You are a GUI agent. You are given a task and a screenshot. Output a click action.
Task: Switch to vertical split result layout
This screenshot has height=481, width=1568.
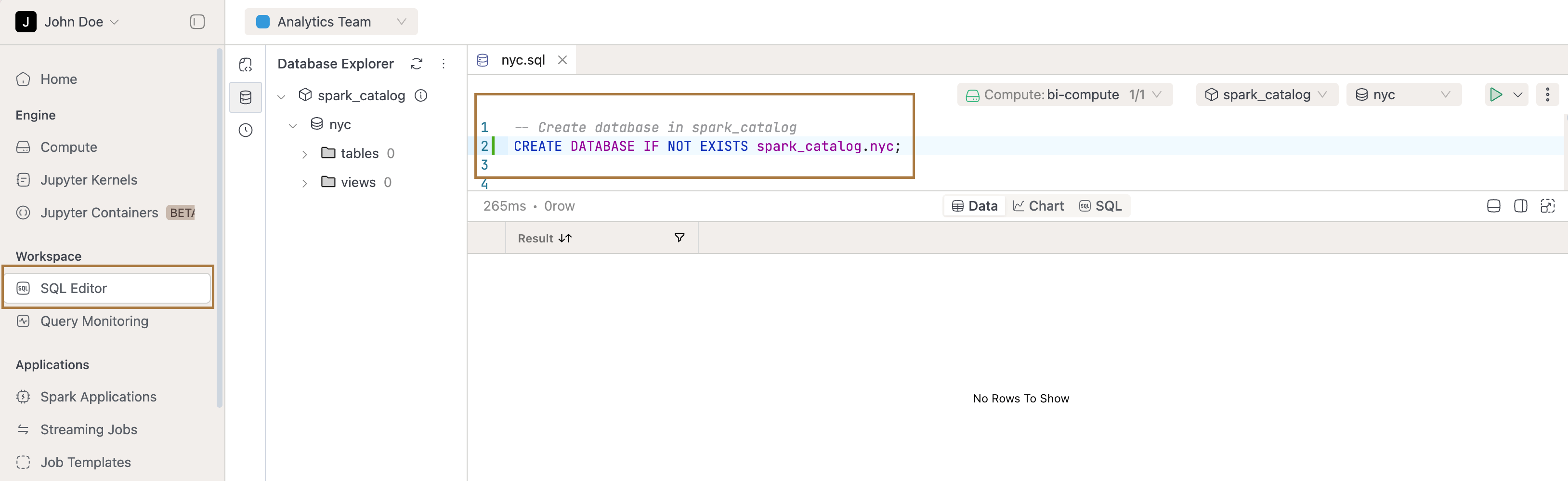tap(1520, 206)
